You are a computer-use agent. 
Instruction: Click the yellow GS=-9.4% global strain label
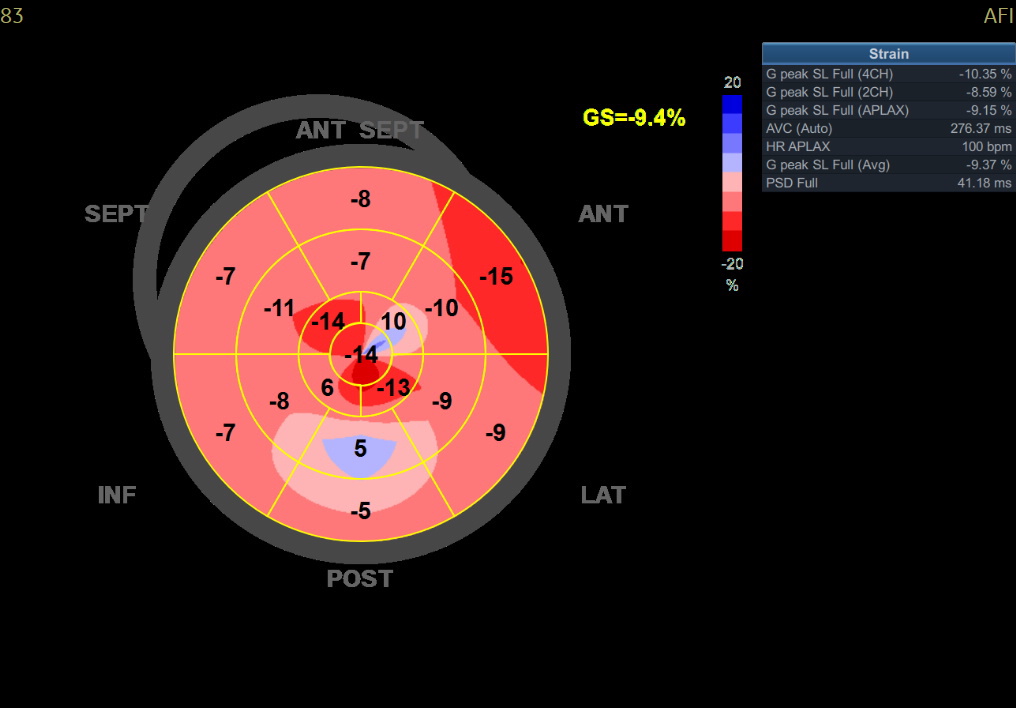click(x=634, y=118)
